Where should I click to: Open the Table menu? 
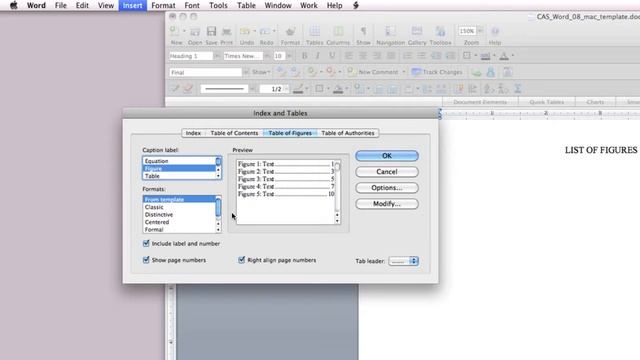click(x=246, y=5)
